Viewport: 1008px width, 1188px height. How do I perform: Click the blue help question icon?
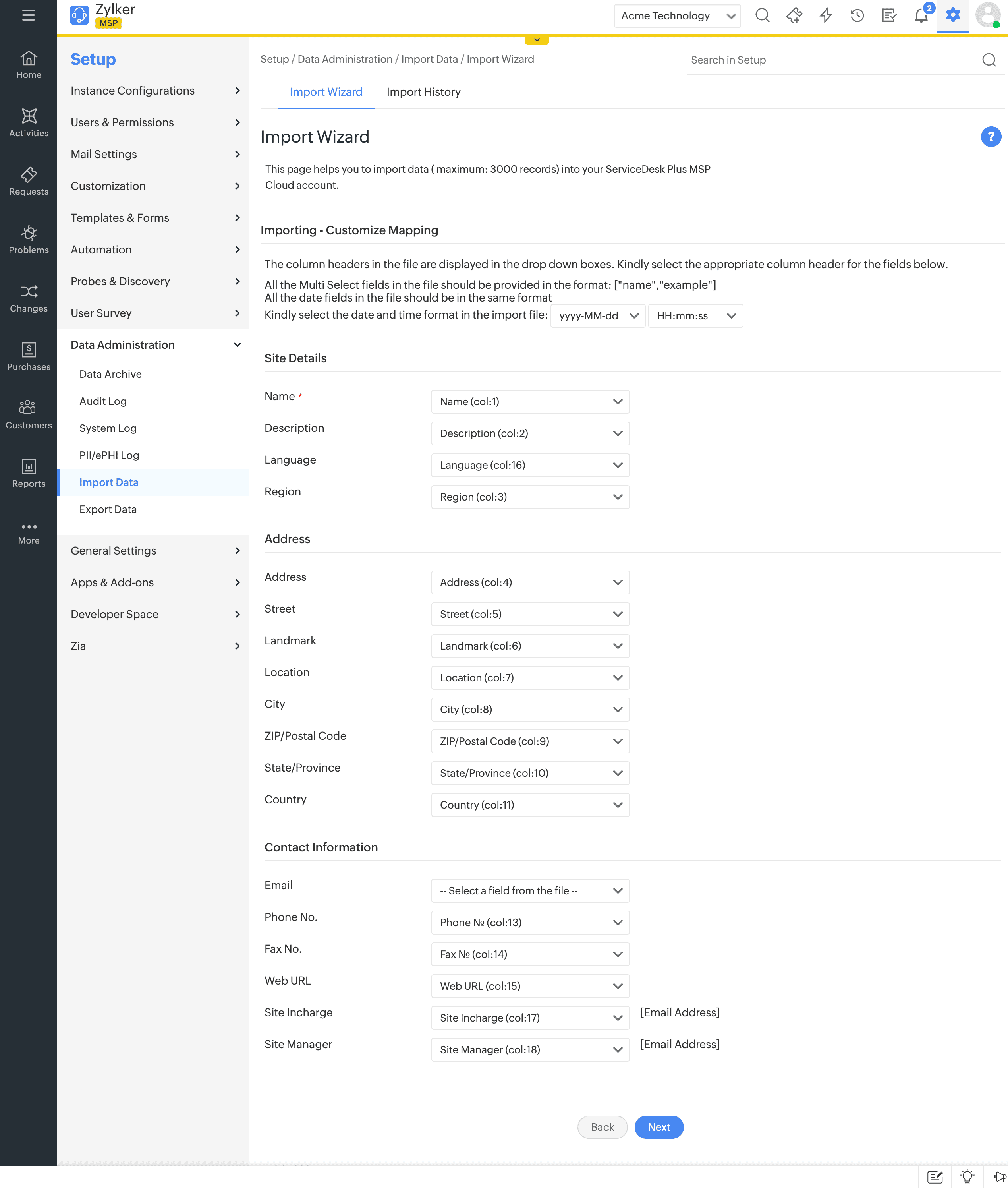(x=990, y=137)
